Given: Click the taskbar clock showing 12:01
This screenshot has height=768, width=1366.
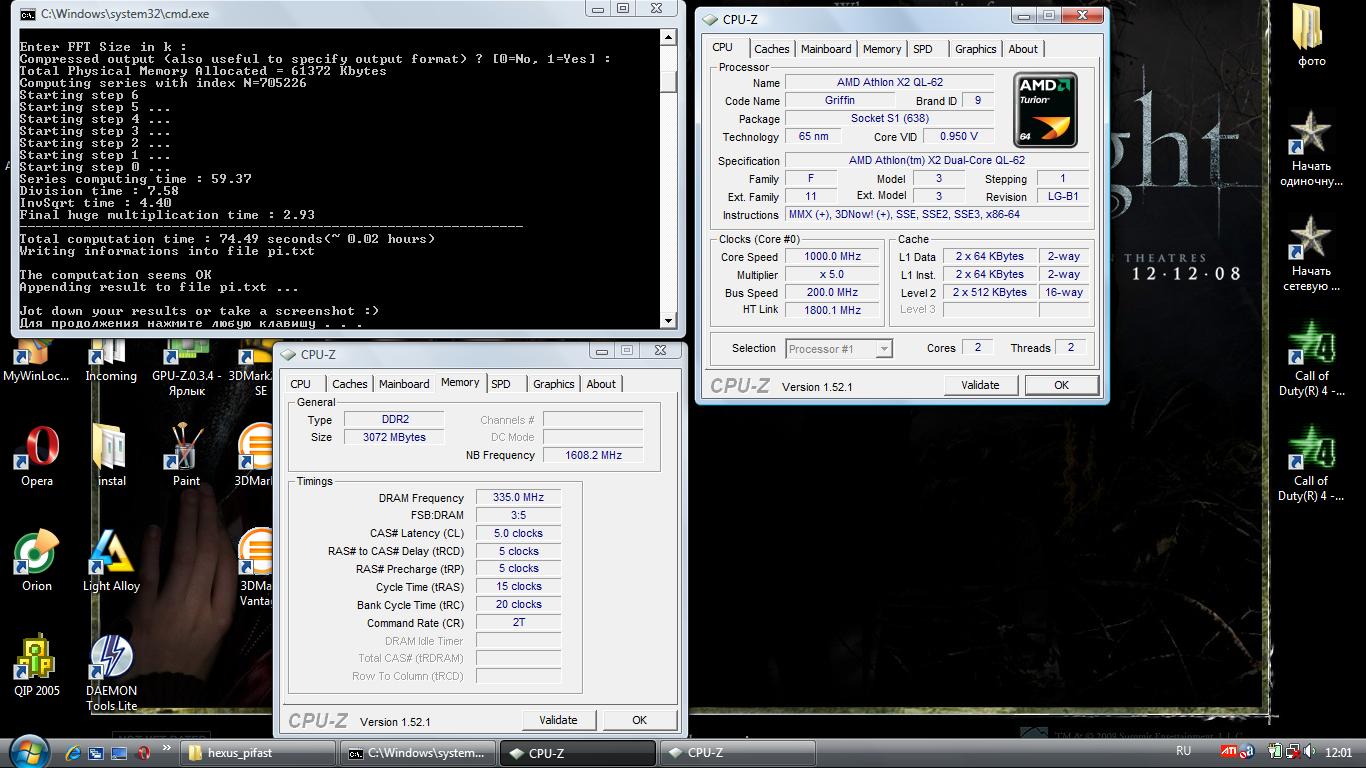Looking at the screenshot, I should coord(1338,752).
